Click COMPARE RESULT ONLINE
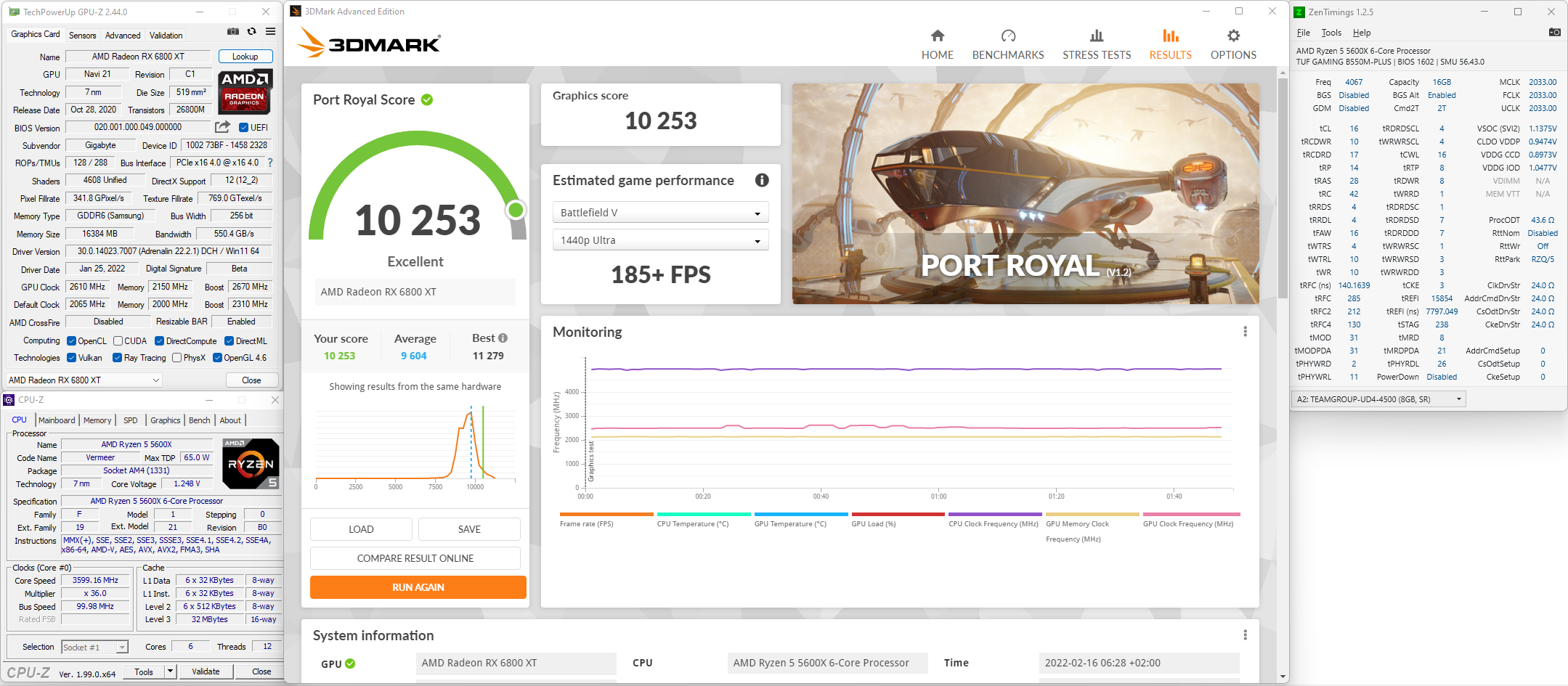The image size is (1568, 686). point(415,558)
